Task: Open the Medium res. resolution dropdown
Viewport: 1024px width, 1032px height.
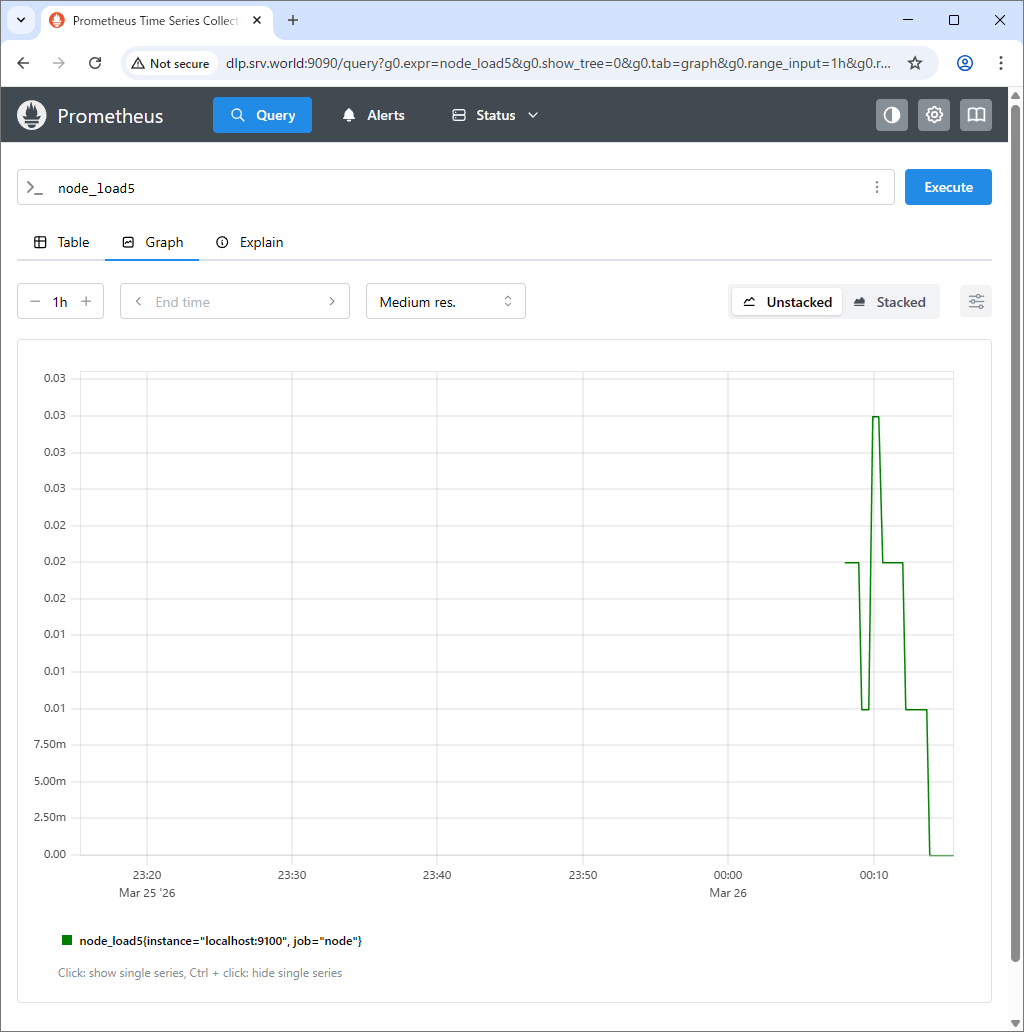Action: 446,302
